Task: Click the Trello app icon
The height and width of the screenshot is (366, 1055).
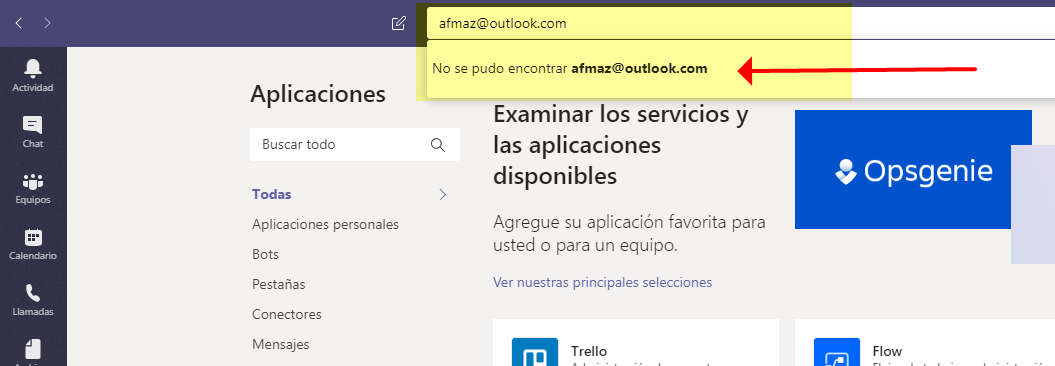Action: pos(535,352)
